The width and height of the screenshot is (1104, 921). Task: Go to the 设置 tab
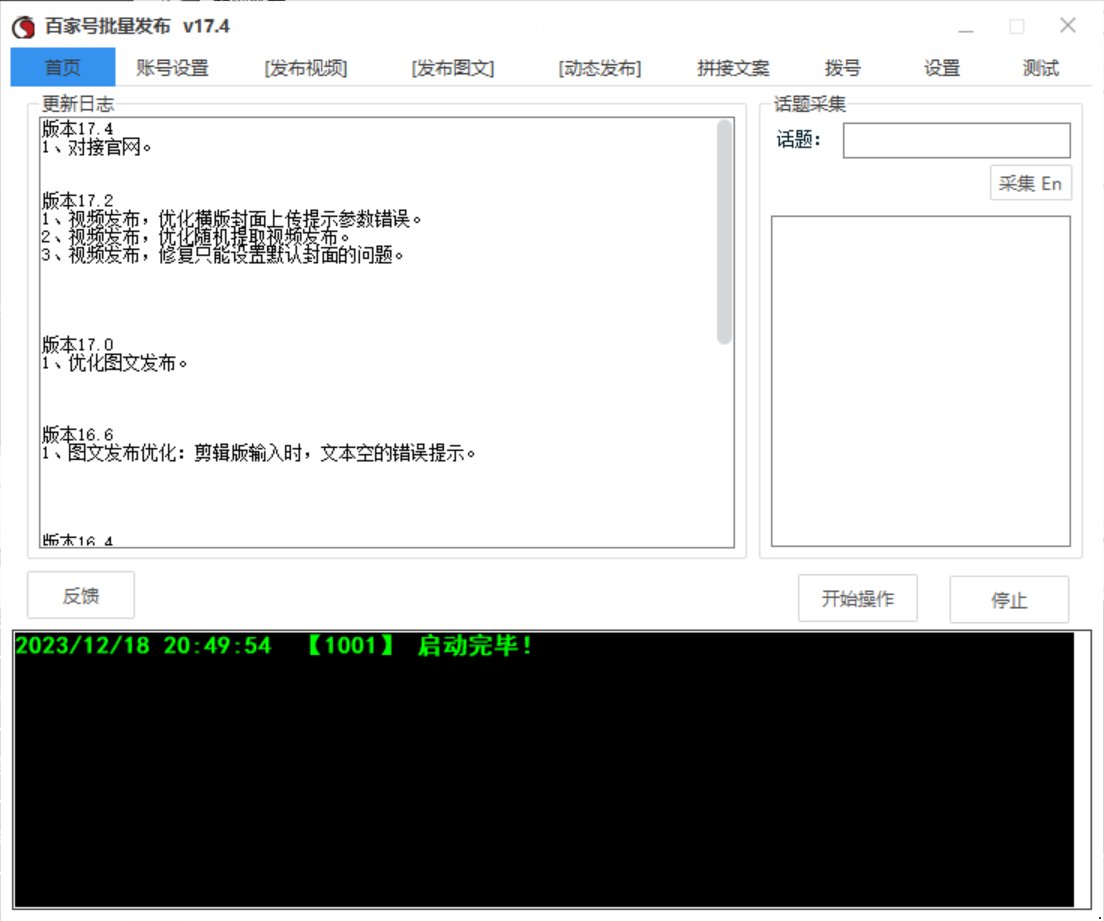(x=942, y=68)
